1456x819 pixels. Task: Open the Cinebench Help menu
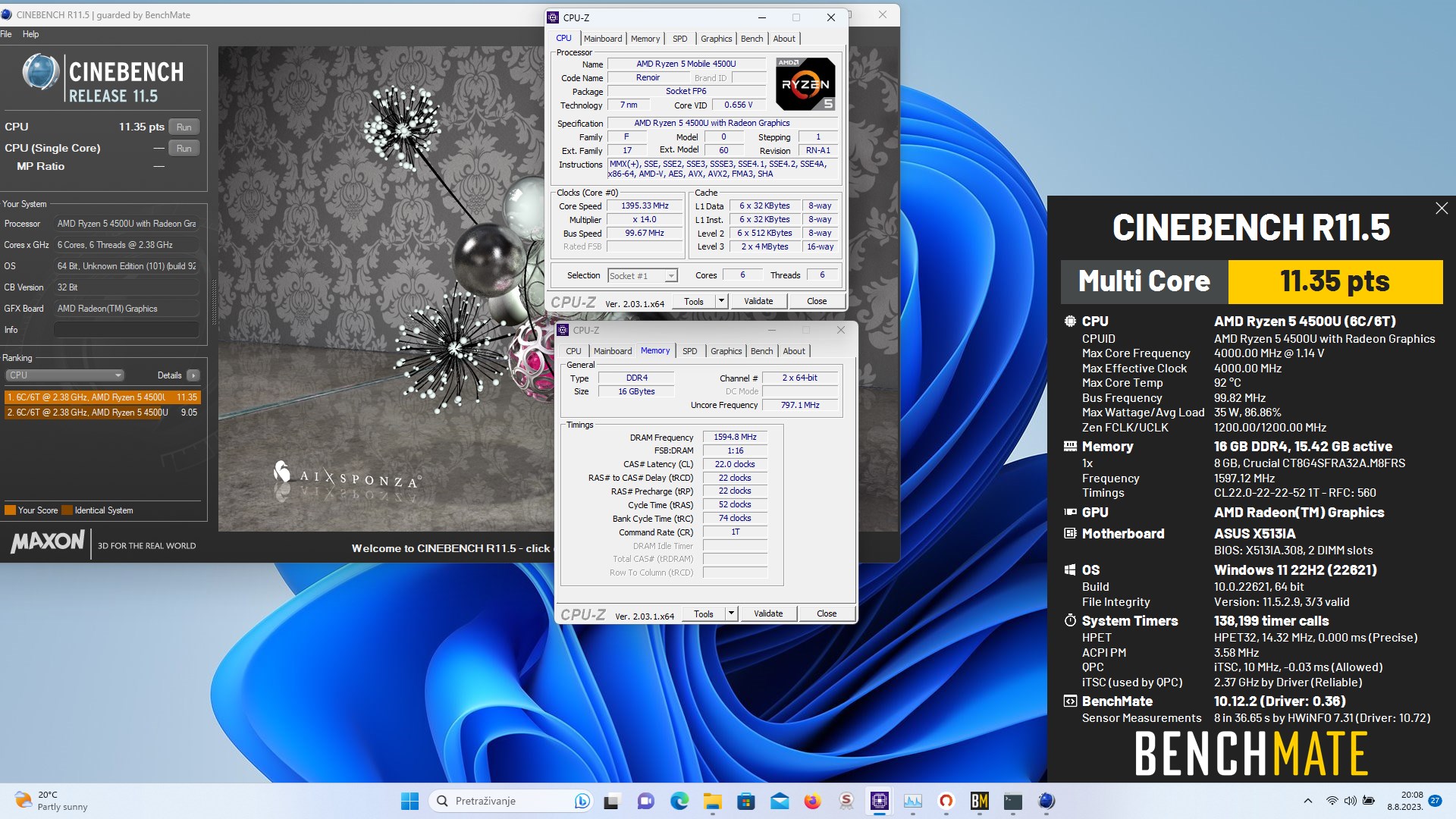tap(30, 34)
